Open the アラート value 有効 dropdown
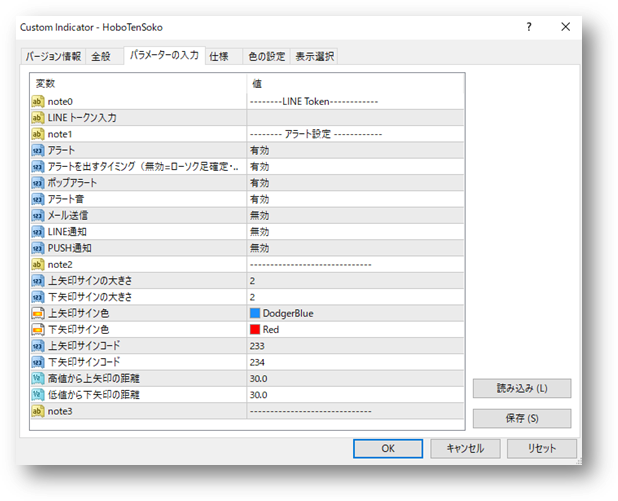The image size is (618, 501). coord(355,151)
